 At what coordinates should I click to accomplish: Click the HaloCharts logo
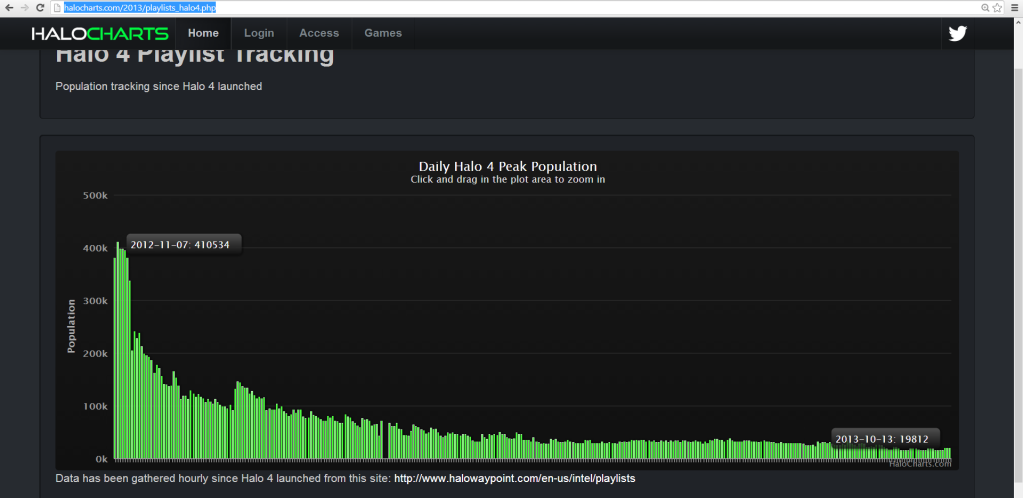pyautogui.click(x=100, y=33)
